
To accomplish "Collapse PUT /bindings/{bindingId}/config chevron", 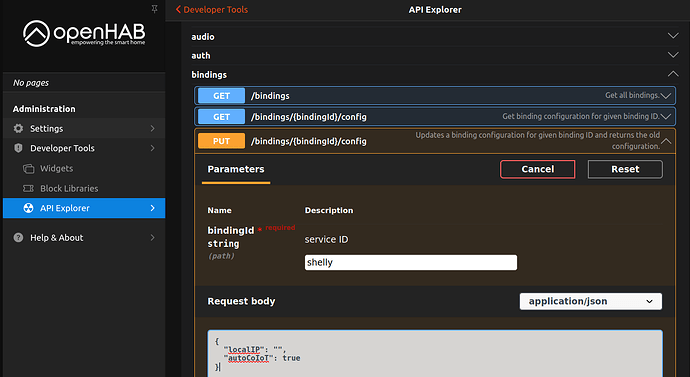I will tap(666, 141).
